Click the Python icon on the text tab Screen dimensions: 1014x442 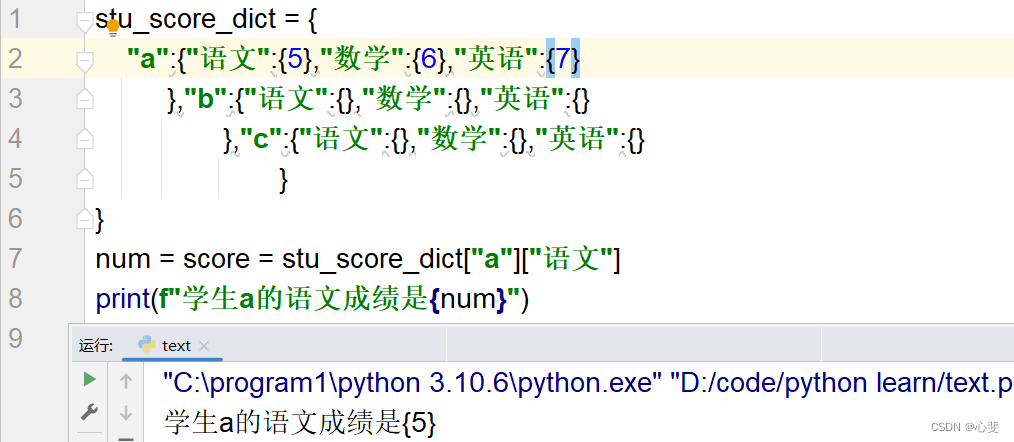[147, 345]
